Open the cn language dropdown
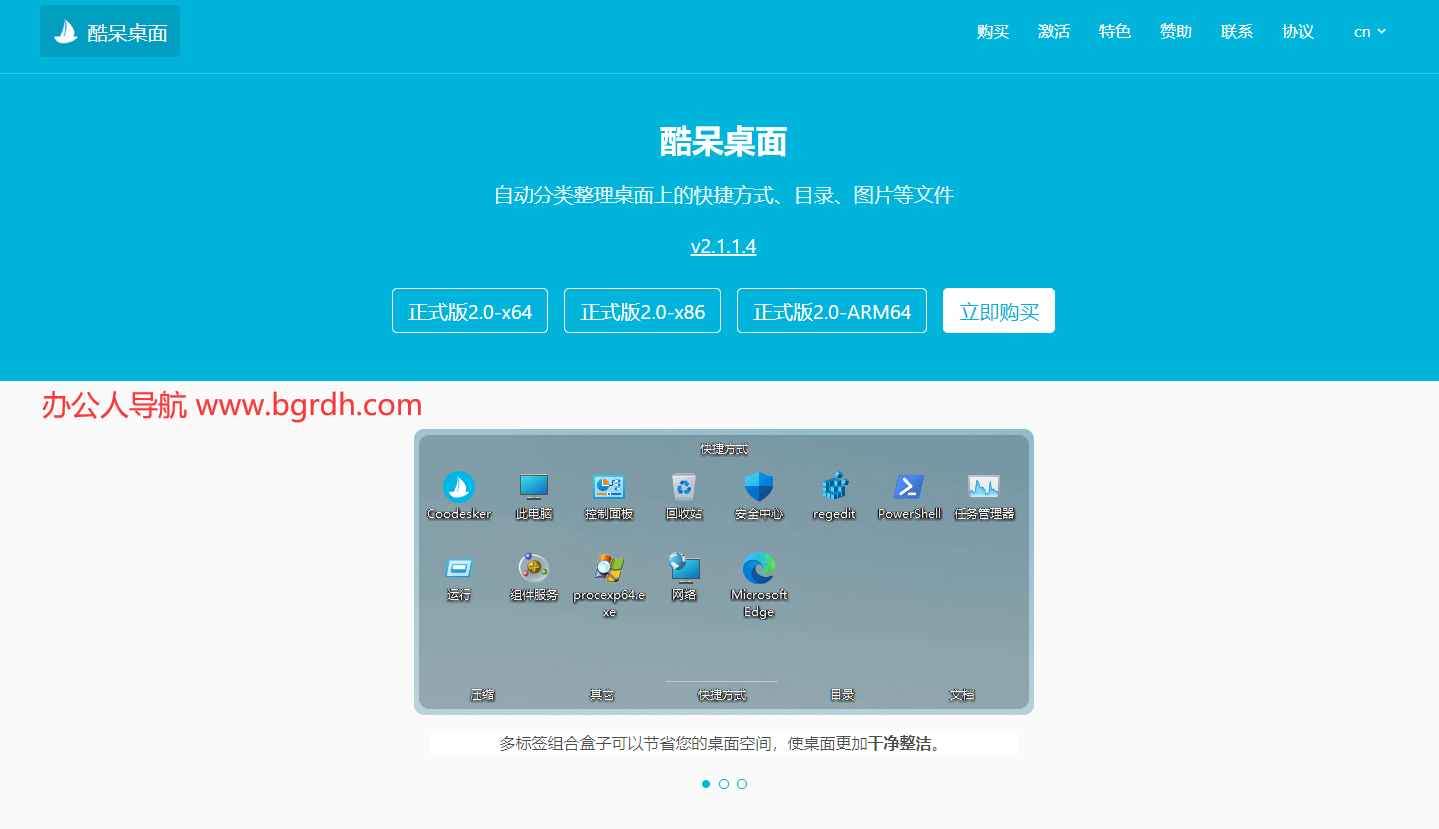The image size is (1439, 829). pos(1369,32)
